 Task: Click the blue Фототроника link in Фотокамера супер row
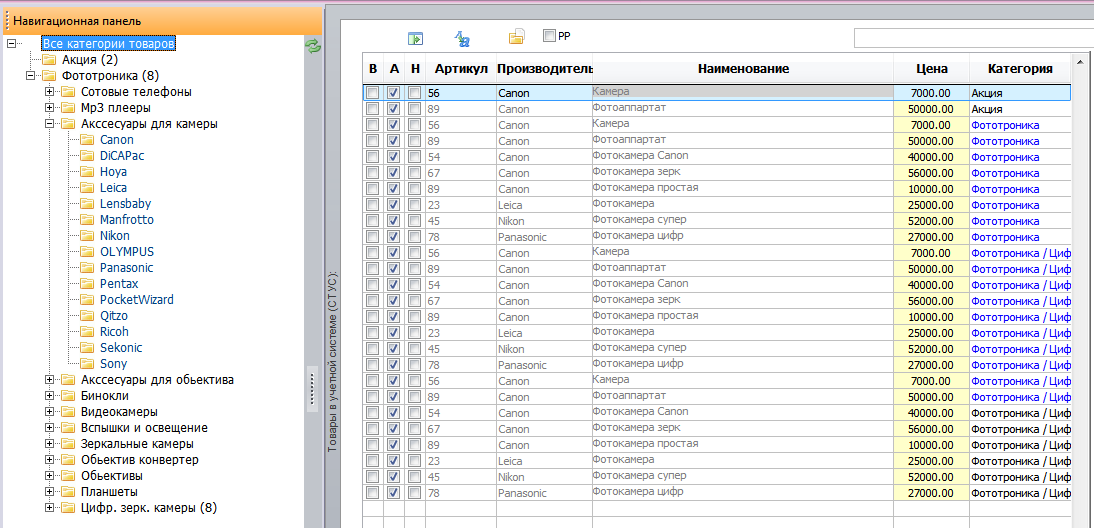[1005, 221]
